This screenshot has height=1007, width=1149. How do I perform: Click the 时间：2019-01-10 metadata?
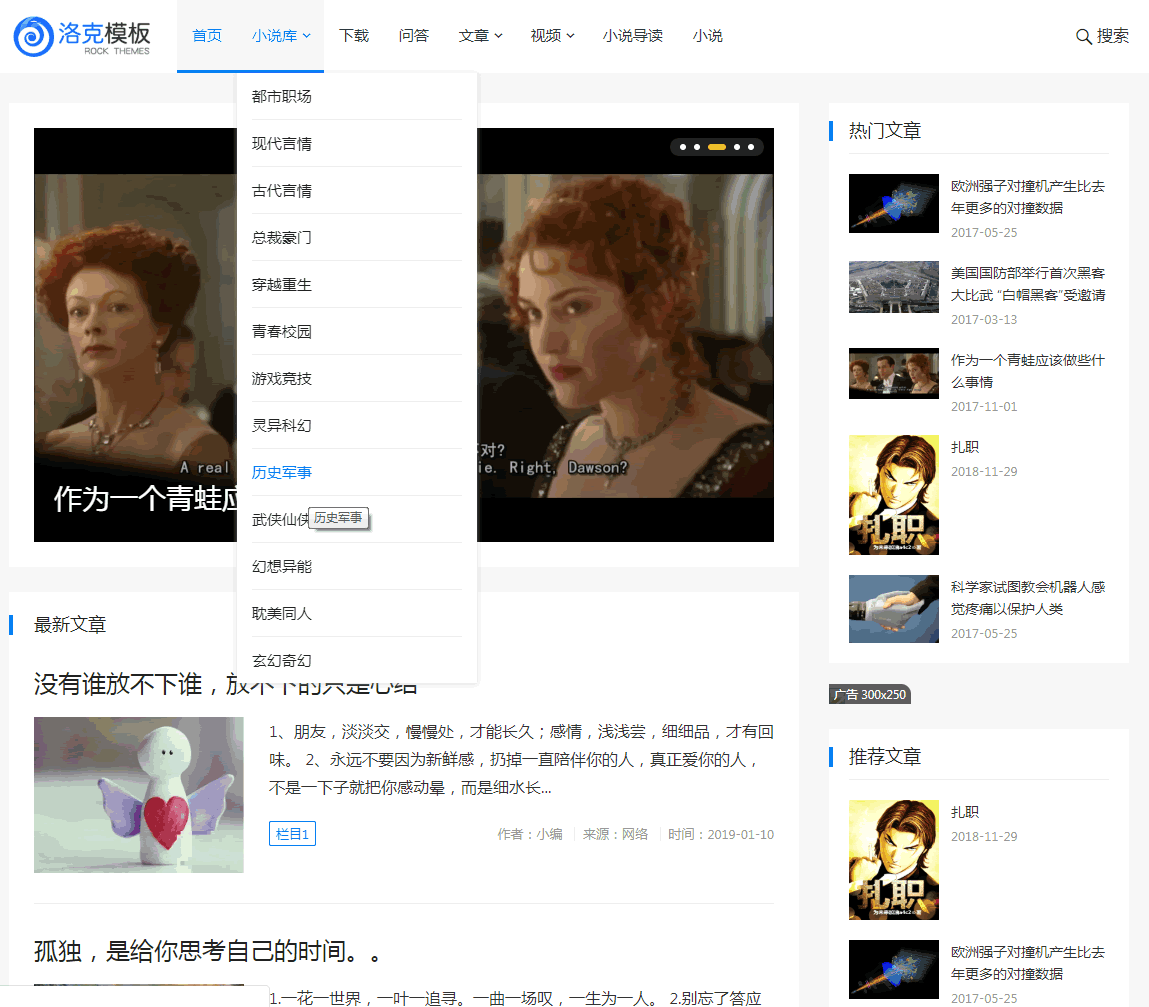(720, 834)
